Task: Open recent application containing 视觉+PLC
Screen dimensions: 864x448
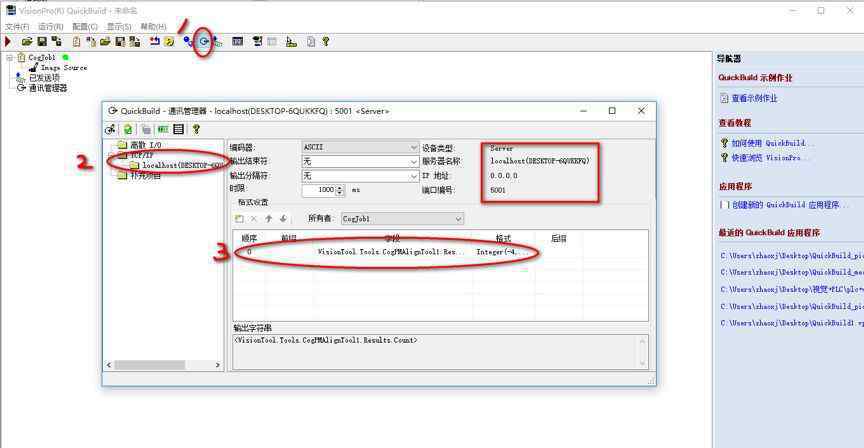Action: [792, 289]
